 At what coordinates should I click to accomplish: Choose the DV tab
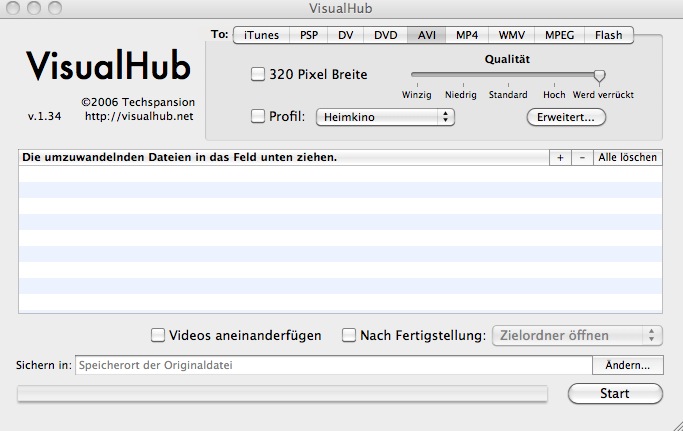(345, 35)
